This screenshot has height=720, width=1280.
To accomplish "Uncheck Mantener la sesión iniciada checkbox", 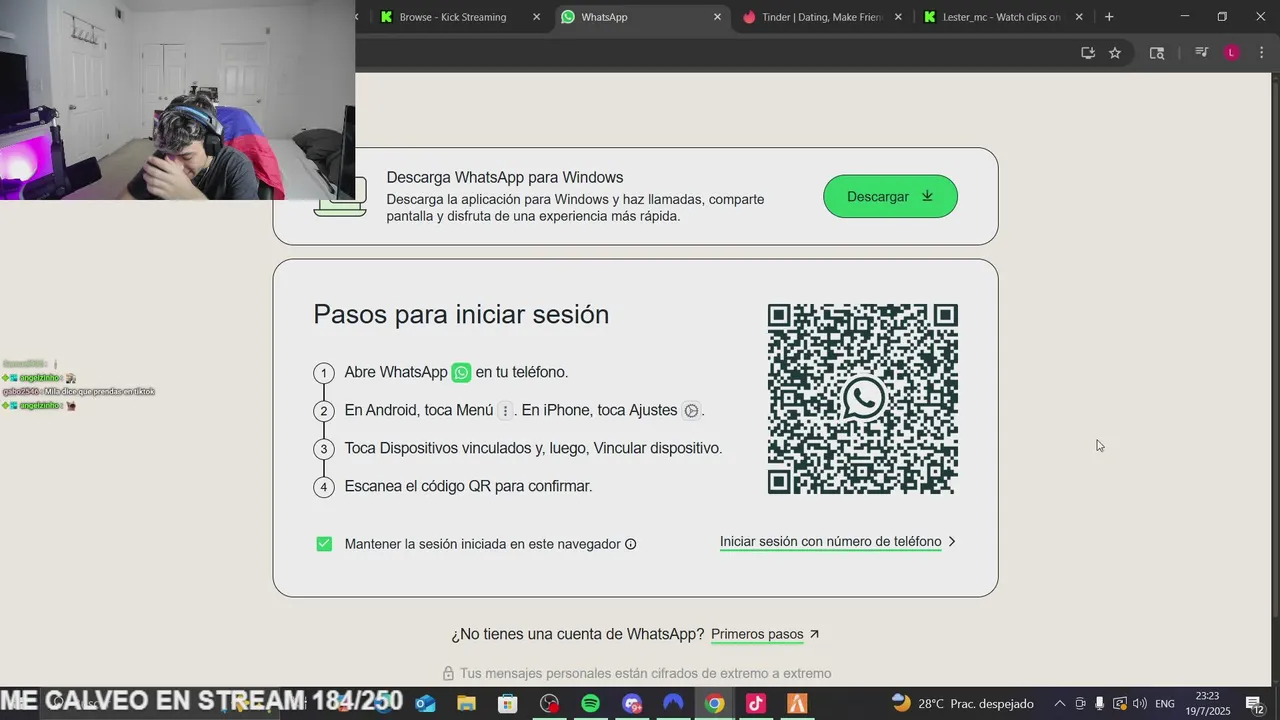I will [324, 544].
